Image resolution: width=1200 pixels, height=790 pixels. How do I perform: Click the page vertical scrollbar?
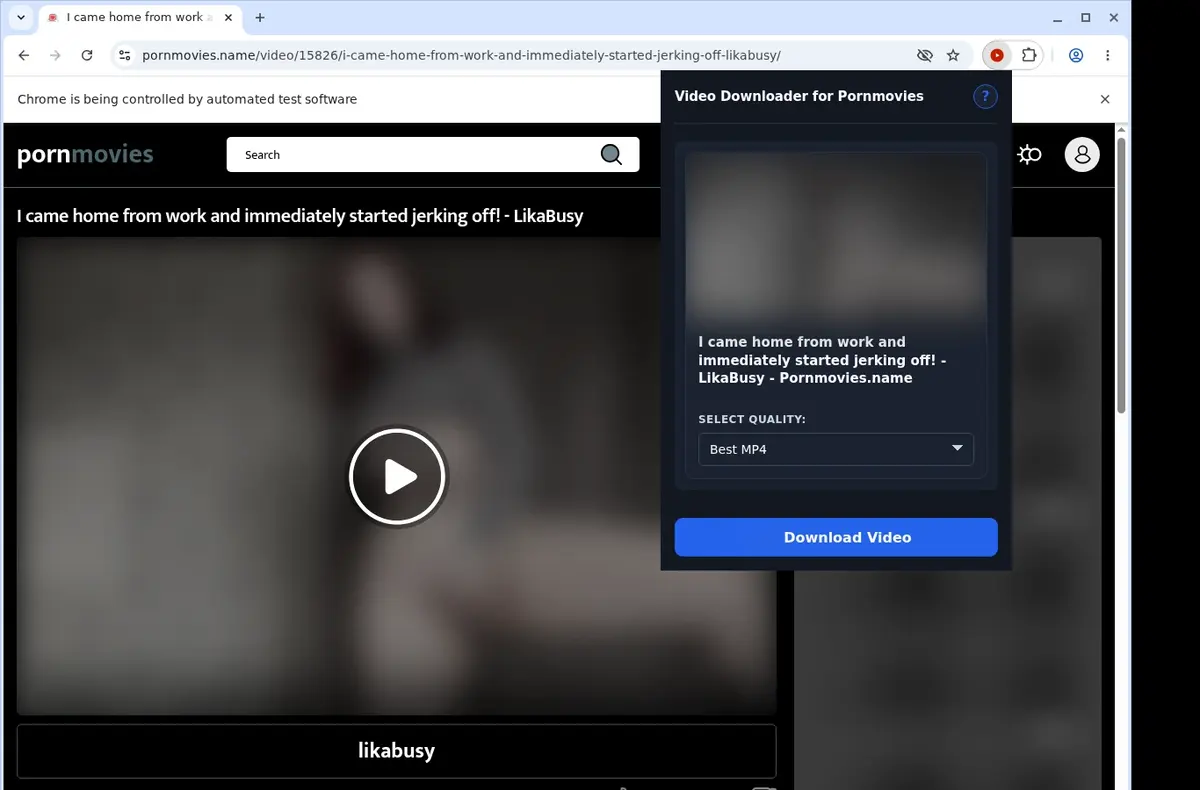(x=1122, y=275)
